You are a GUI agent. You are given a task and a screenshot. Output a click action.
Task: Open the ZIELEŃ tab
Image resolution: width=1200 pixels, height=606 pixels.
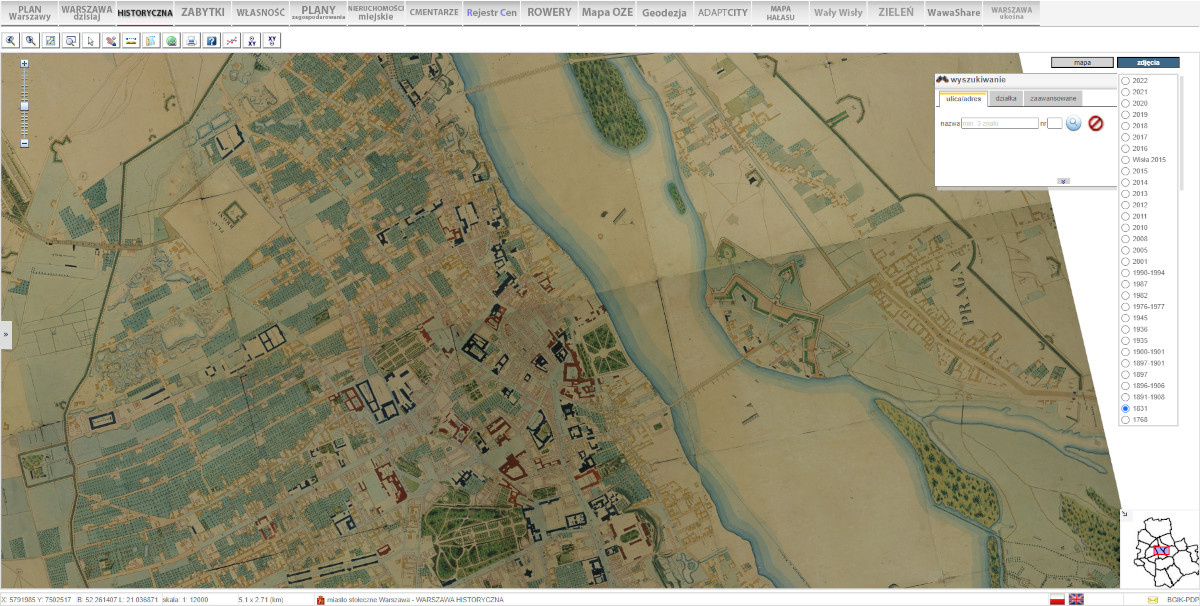click(895, 13)
